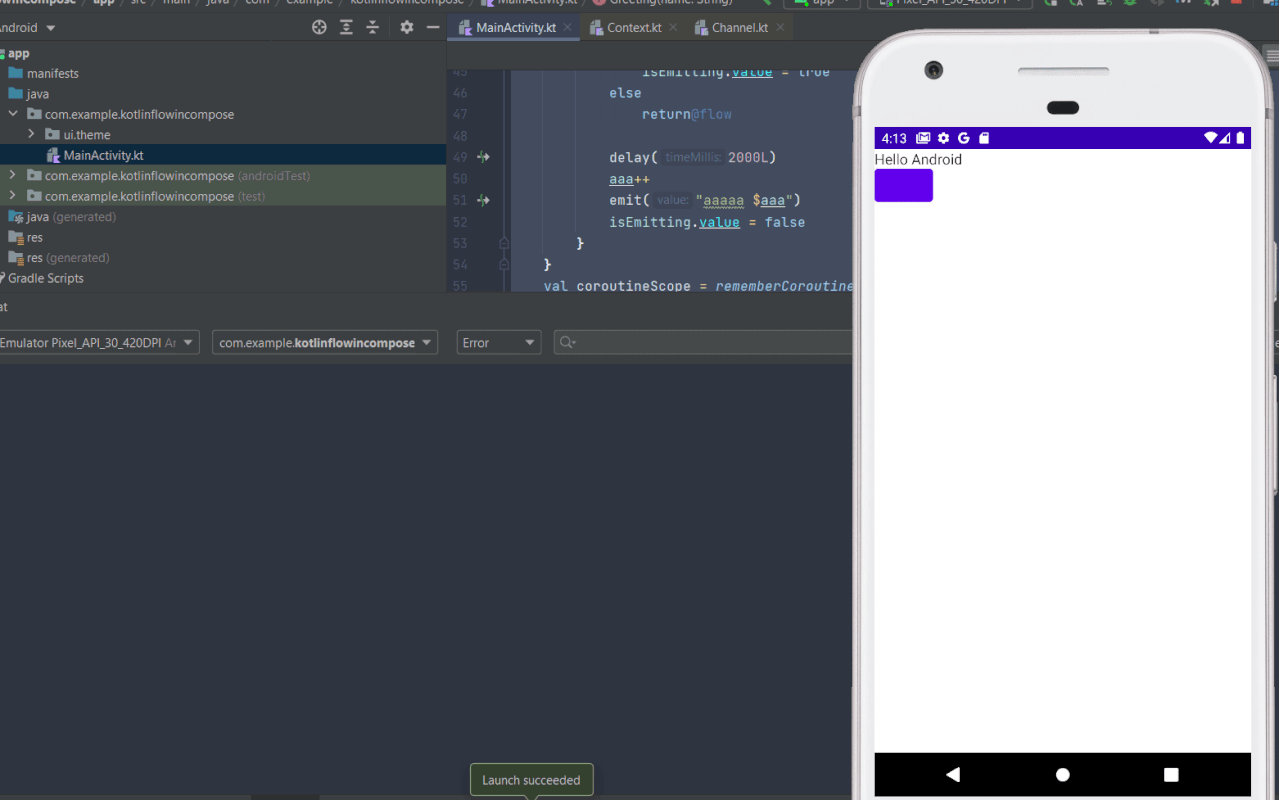Screen dimensions: 1279x800
Task: Close the Context.kt editor tab
Action: click(672, 28)
